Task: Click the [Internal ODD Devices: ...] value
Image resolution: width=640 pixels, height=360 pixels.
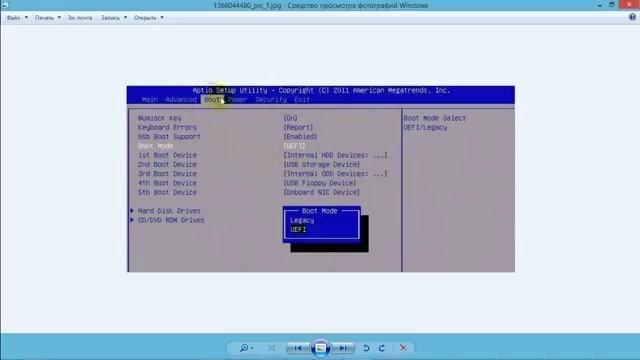Action: (x=336, y=174)
